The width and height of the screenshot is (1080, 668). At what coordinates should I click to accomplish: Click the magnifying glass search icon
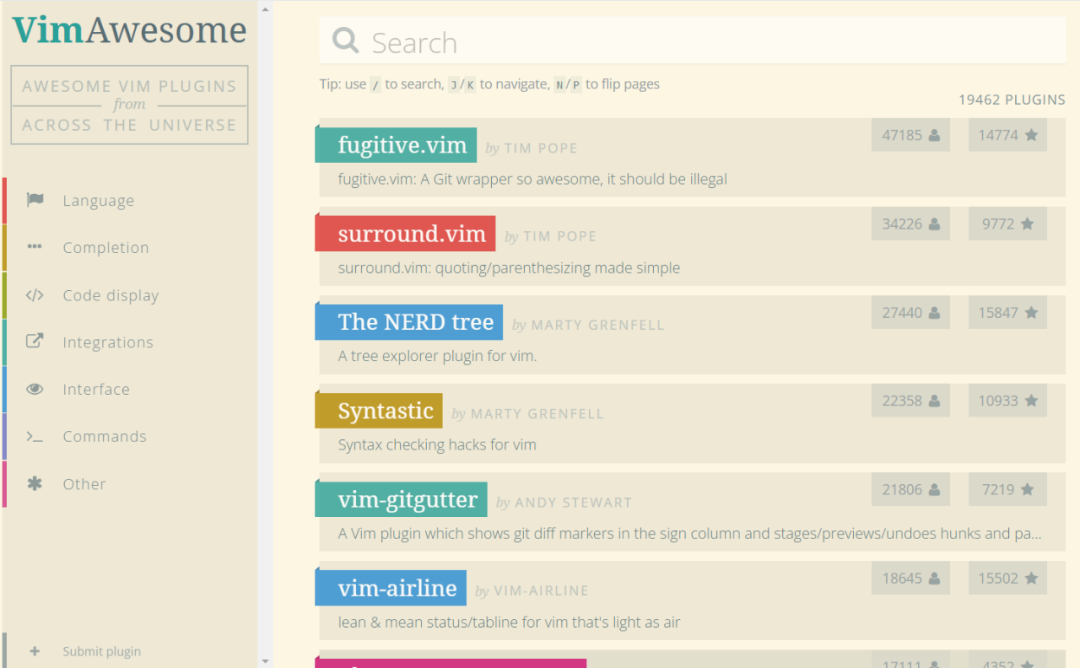coord(345,41)
